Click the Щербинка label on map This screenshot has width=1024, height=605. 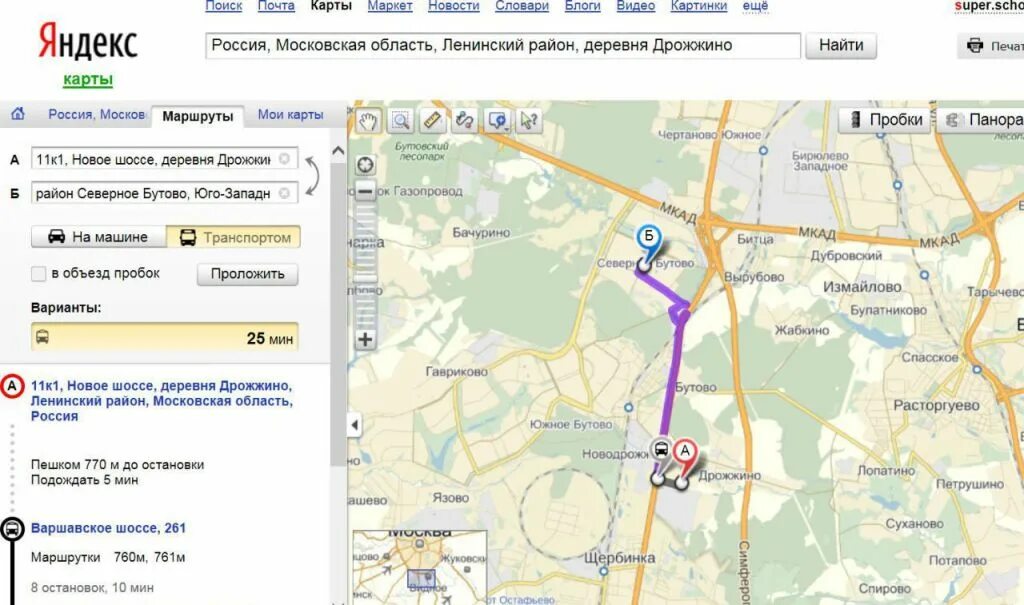(x=619, y=558)
